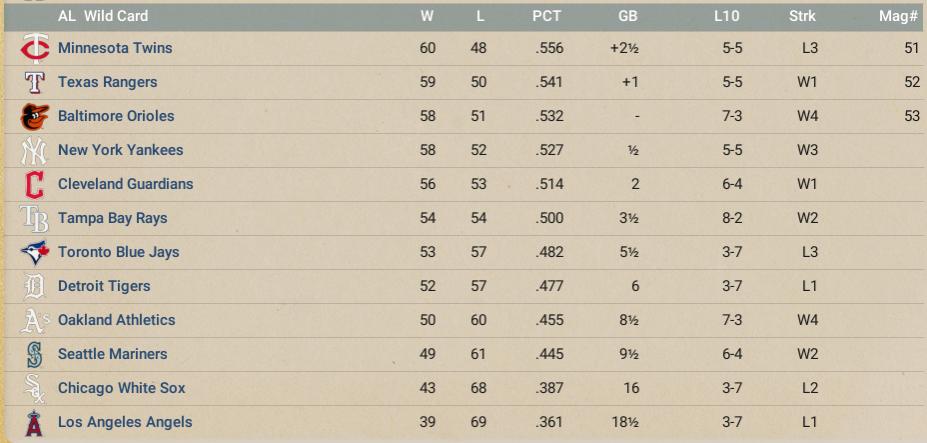Click the Detroit Tigers logo icon

34,286
